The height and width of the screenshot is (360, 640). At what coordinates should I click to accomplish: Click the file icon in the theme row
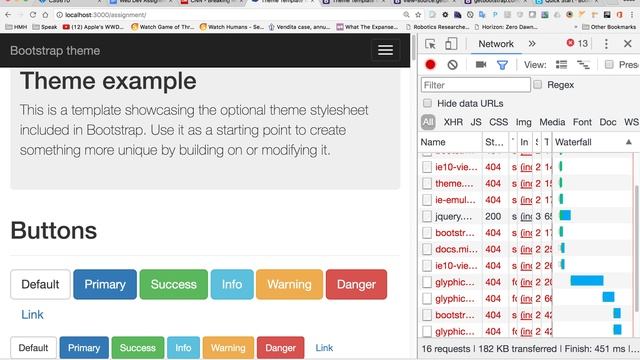click(427, 183)
